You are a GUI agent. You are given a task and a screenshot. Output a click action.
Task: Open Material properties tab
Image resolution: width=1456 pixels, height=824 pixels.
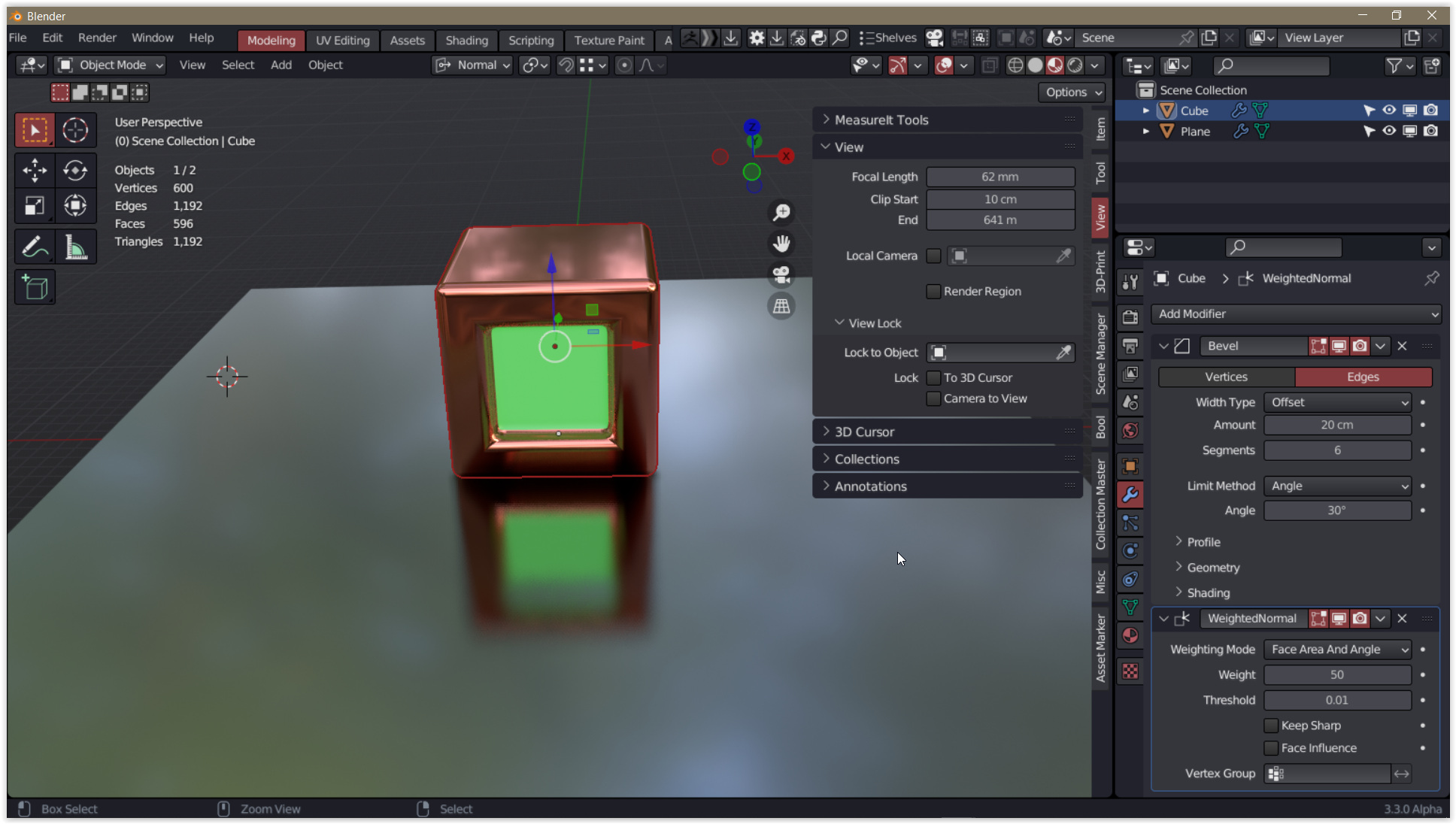coord(1130,635)
